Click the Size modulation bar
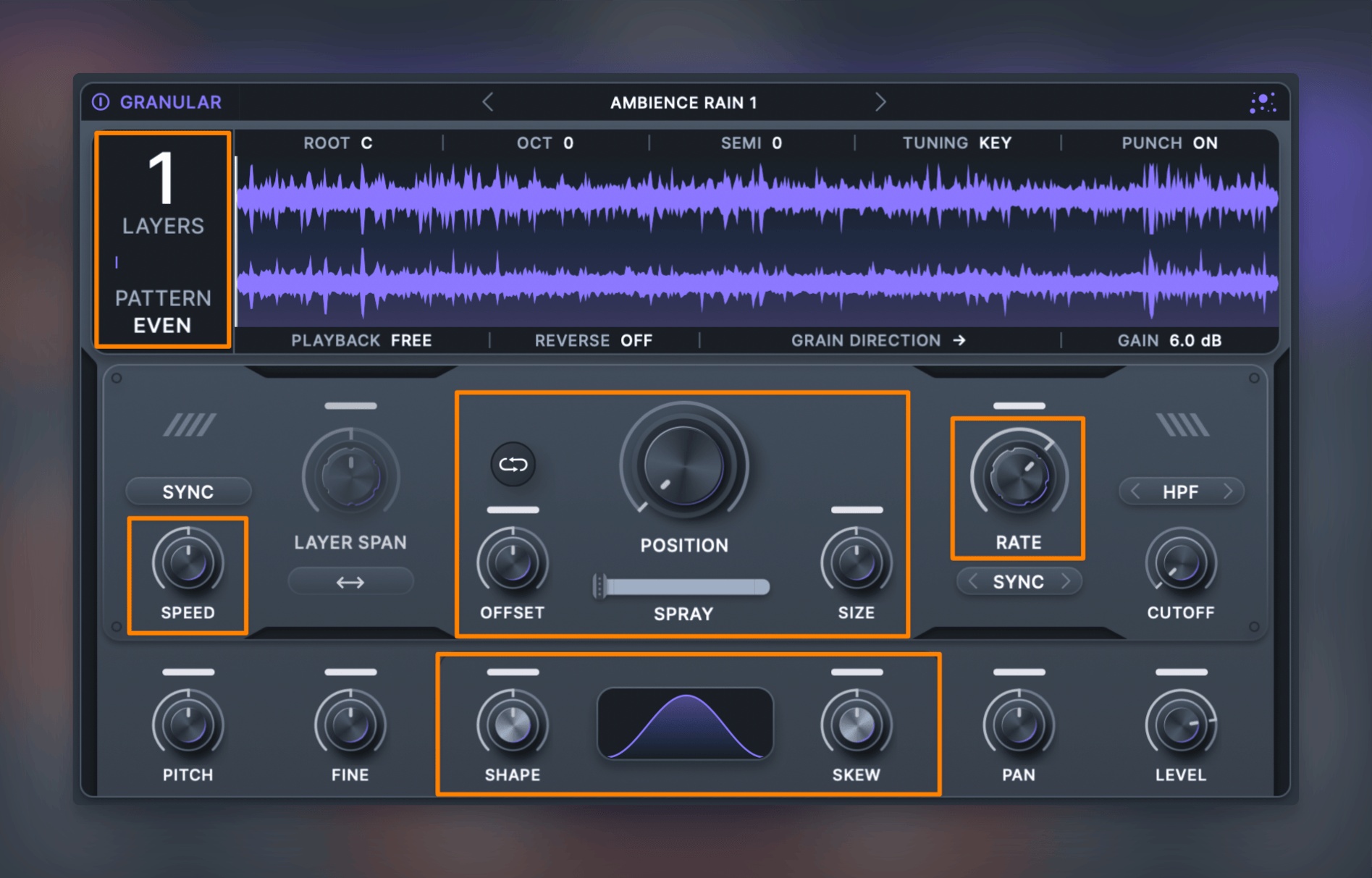The height and width of the screenshot is (878, 1372). 857,510
